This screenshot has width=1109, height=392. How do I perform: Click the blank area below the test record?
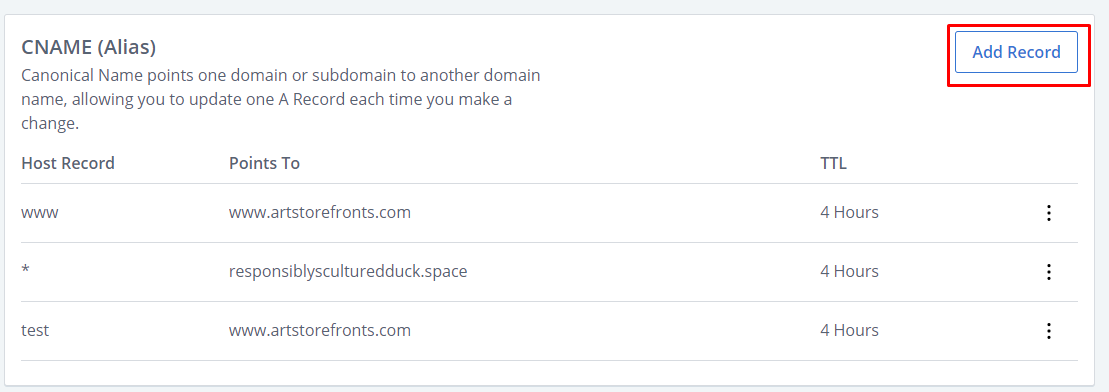tap(550, 373)
